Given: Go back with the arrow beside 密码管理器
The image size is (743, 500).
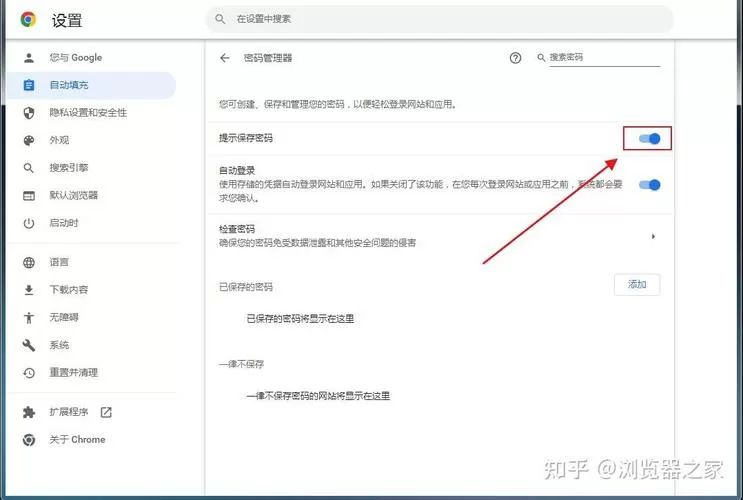Looking at the screenshot, I should (x=225, y=58).
